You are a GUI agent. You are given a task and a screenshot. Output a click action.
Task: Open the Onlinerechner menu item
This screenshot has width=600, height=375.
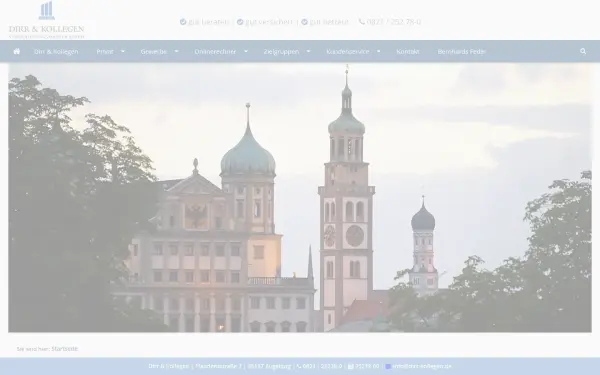click(215, 51)
